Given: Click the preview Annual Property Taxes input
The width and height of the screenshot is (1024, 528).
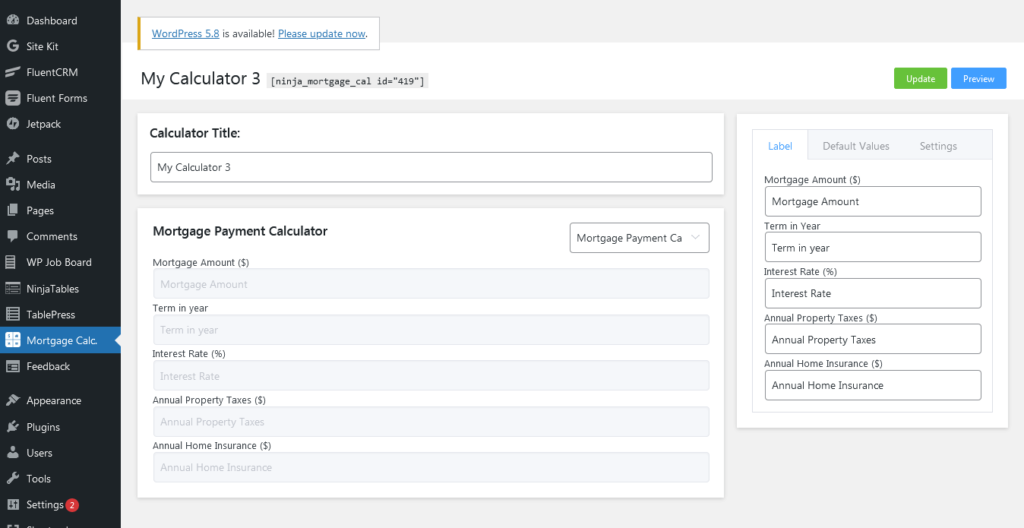Looking at the screenshot, I should click(431, 421).
